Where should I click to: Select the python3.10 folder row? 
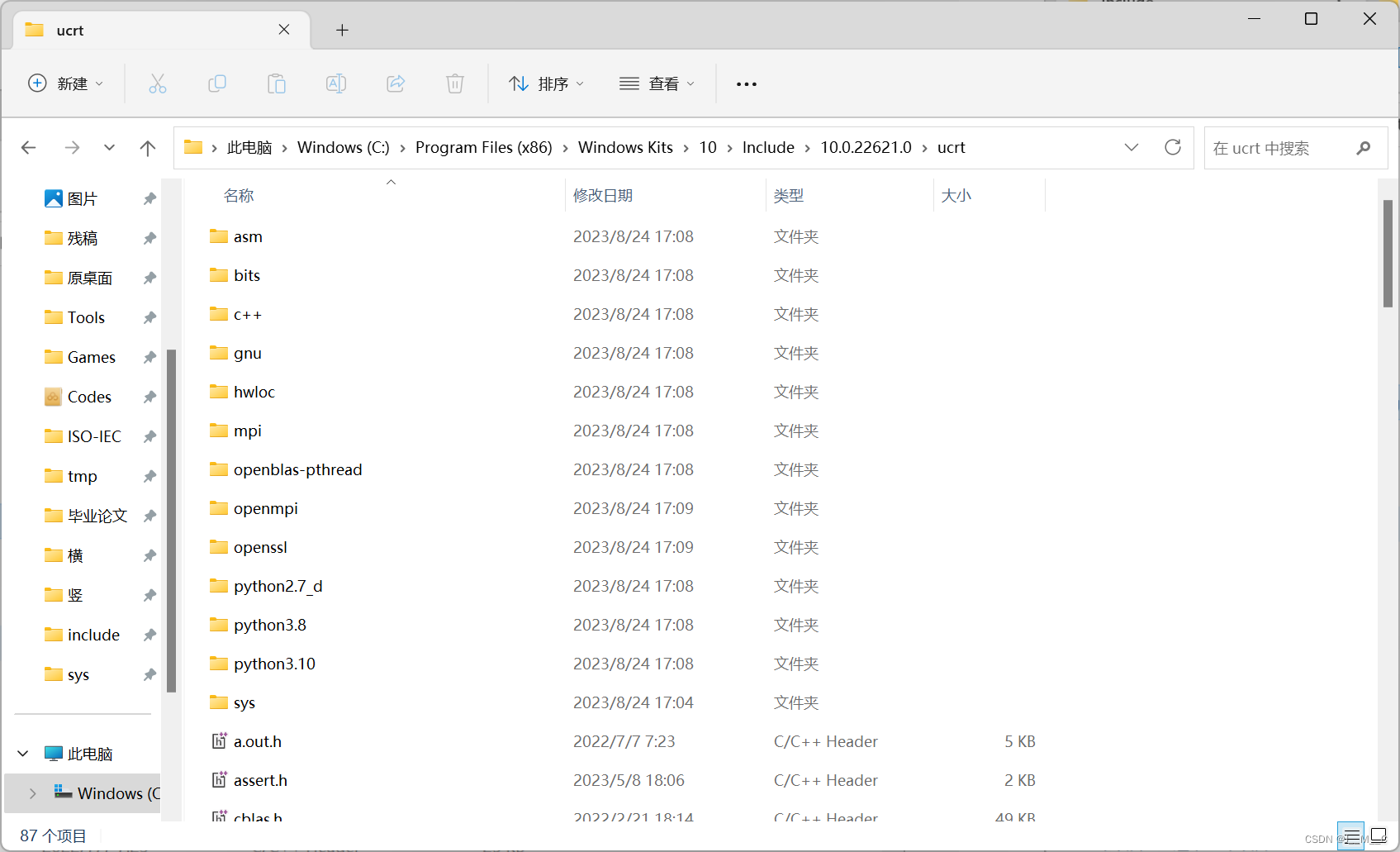pos(624,664)
